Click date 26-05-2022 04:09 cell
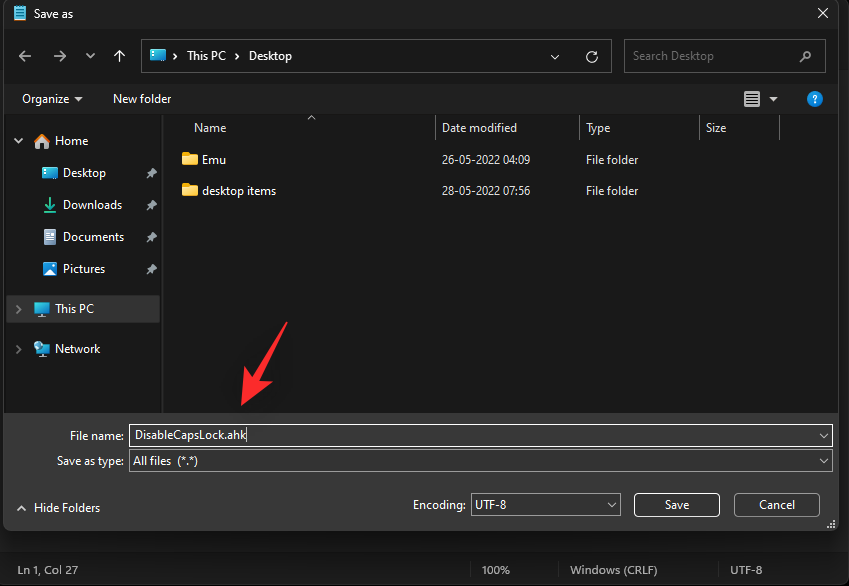This screenshot has height=586, width=849. [x=486, y=160]
